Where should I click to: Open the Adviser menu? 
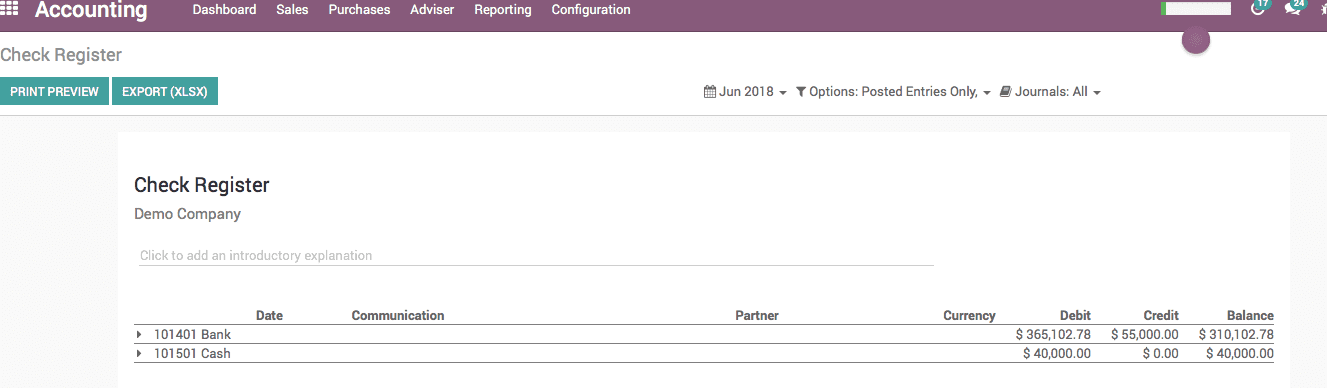432,10
